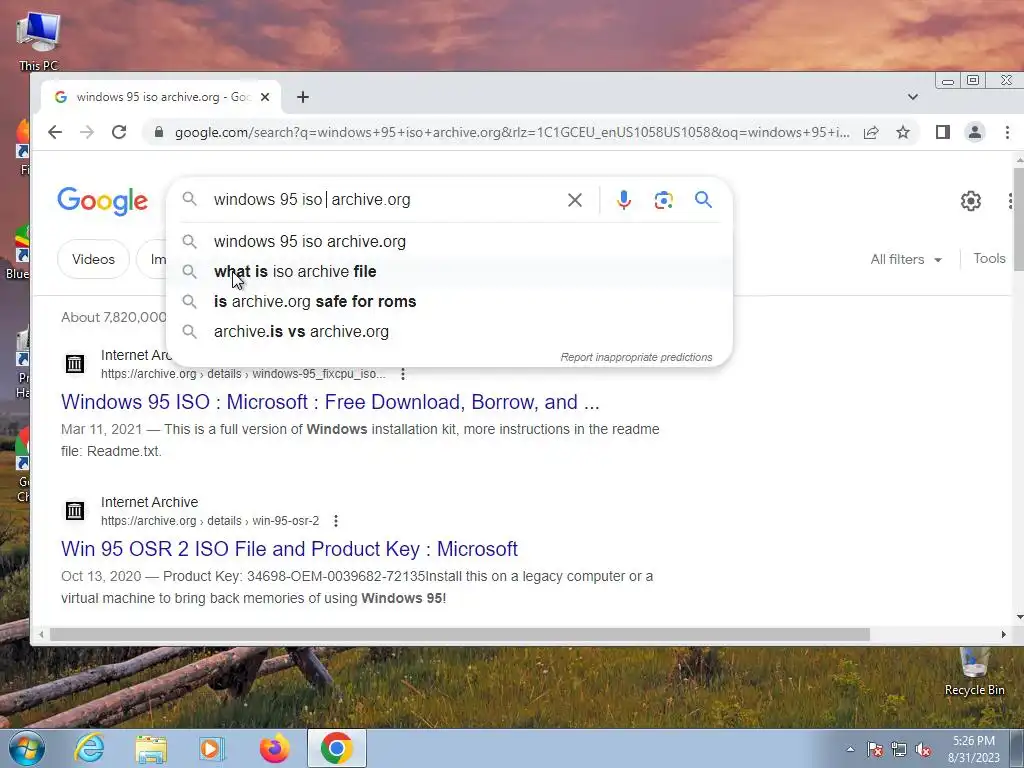The height and width of the screenshot is (768, 1024).
Task: Select the windows 95 iso archive.org tab
Action: (161, 97)
